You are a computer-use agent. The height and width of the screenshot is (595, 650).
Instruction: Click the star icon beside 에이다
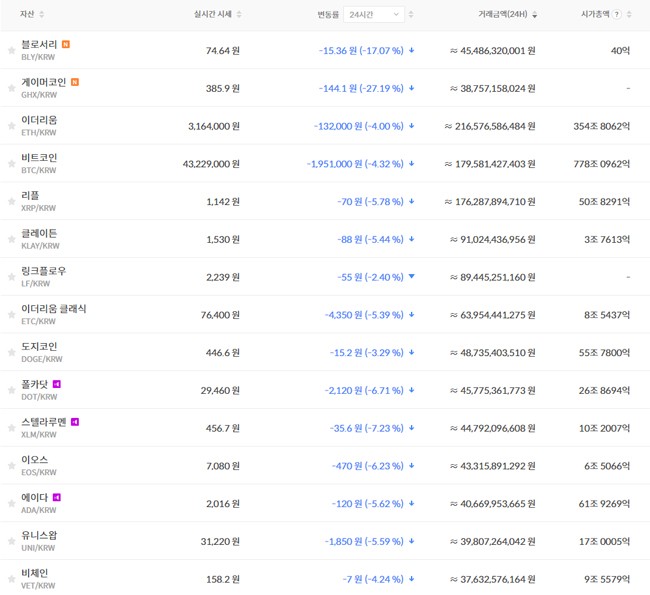[x=12, y=503]
